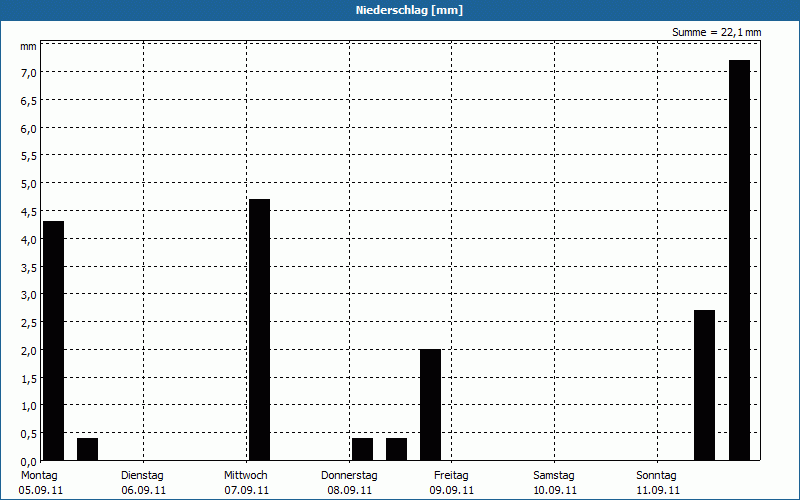Click the Mittwoch axis label
800x500 pixels.
coord(245,476)
